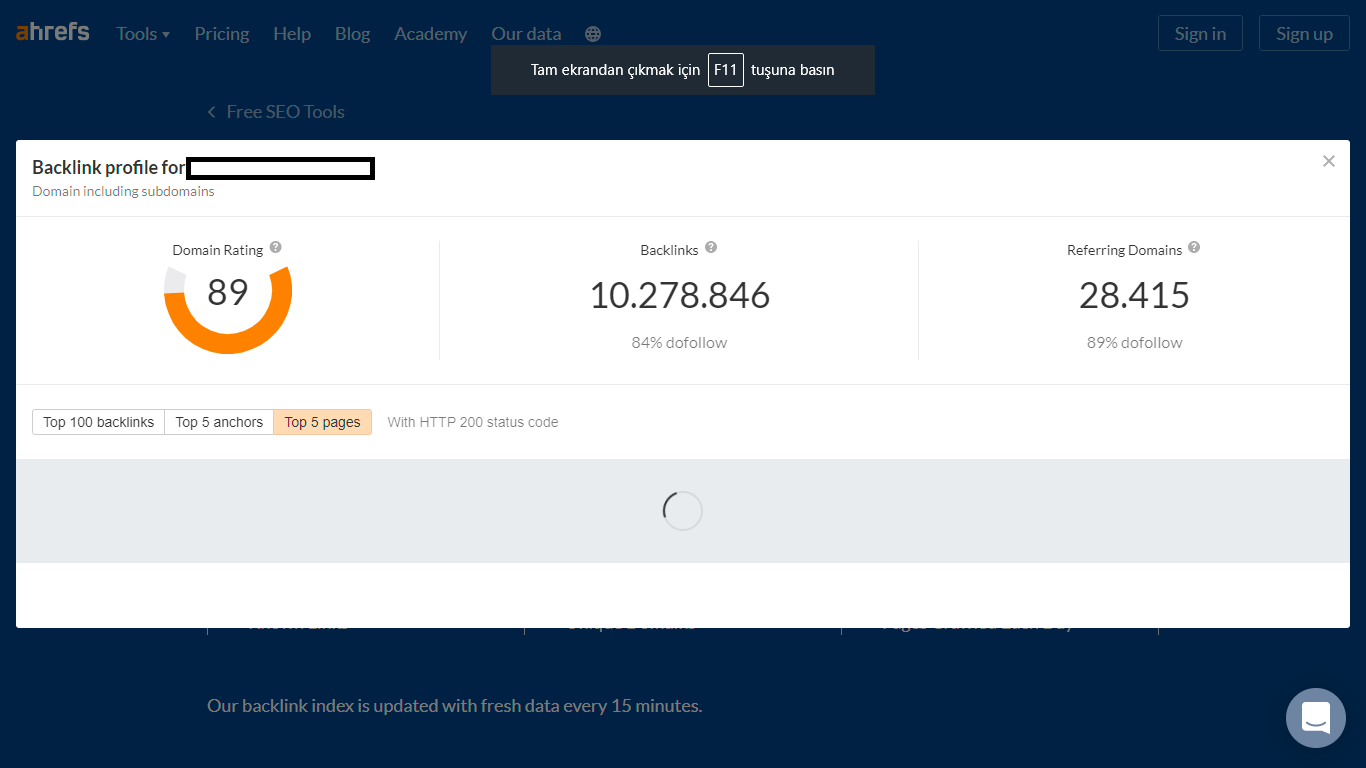The width and height of the screenshot is (1366, 768).
Task: Open the Blog link
Action: [353, 34]
